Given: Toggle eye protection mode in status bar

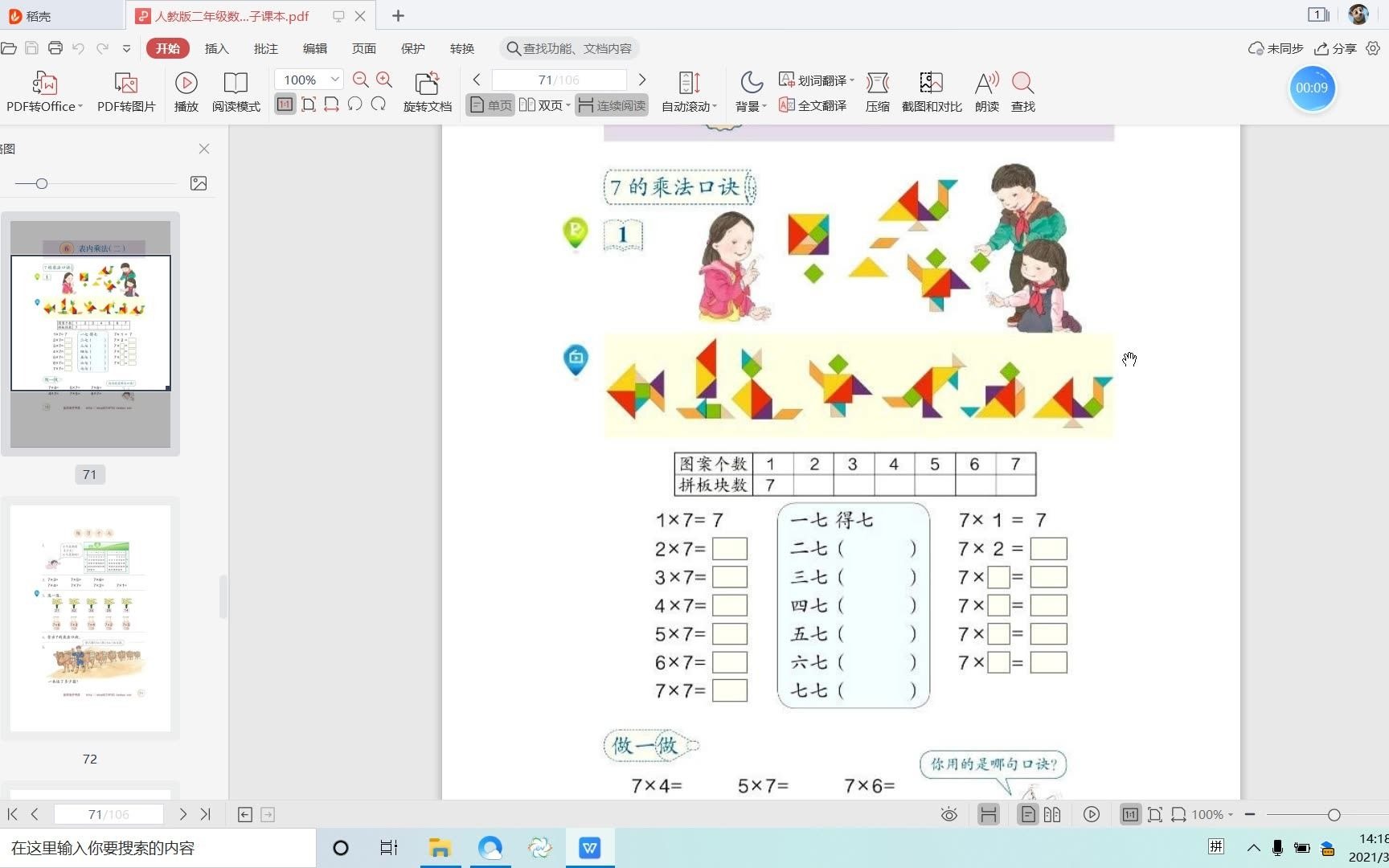Looking at the screenshot, I should coord(949,815).
